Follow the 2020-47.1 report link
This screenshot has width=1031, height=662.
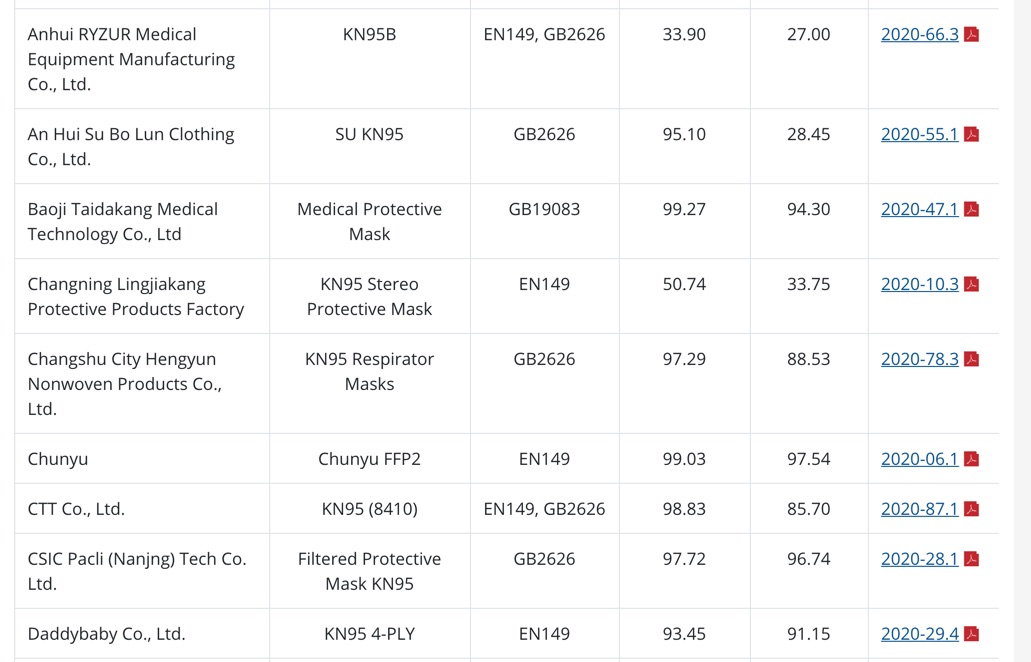pos(920,209)
